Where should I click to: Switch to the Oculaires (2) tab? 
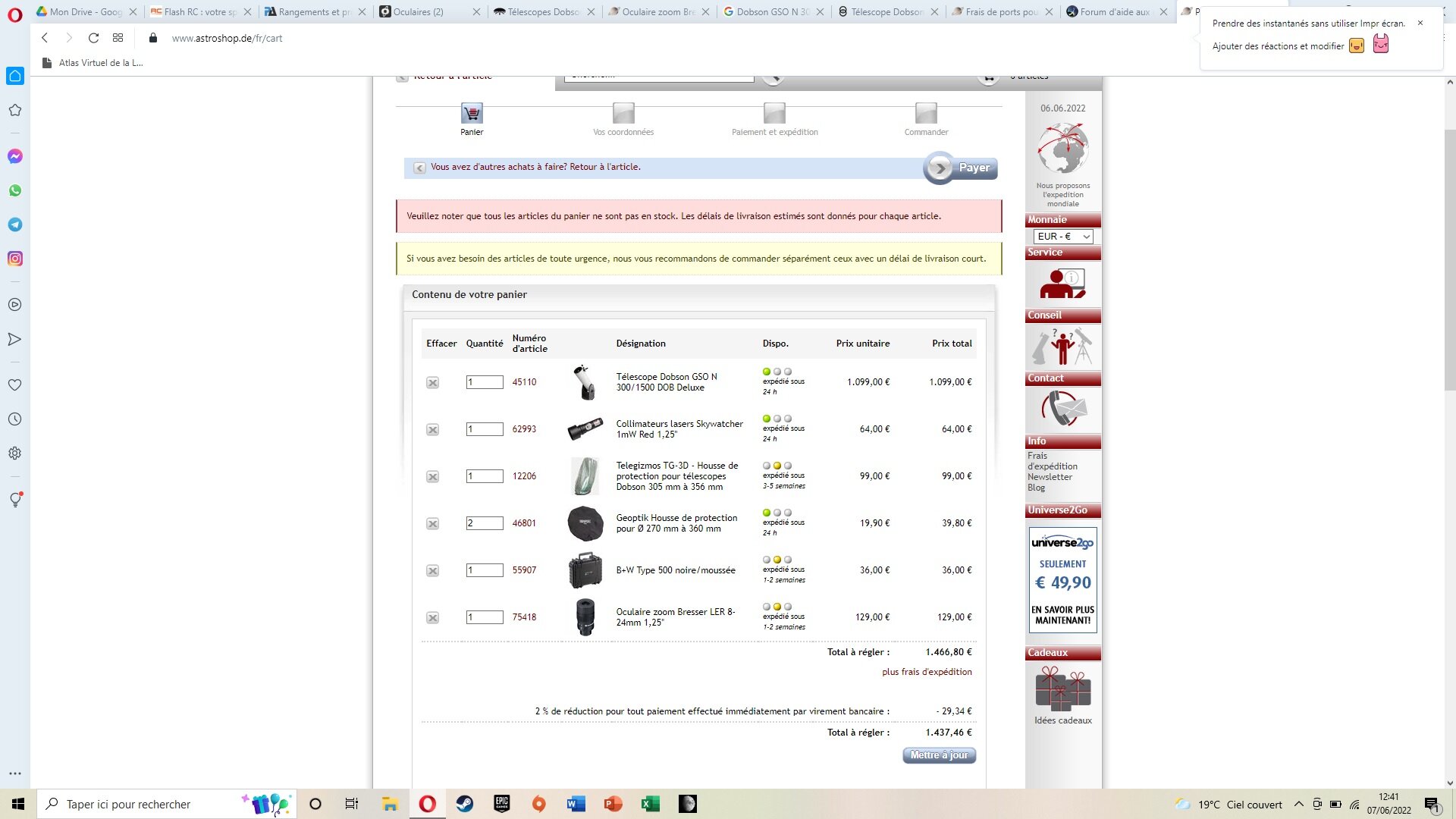coord(419,11)
